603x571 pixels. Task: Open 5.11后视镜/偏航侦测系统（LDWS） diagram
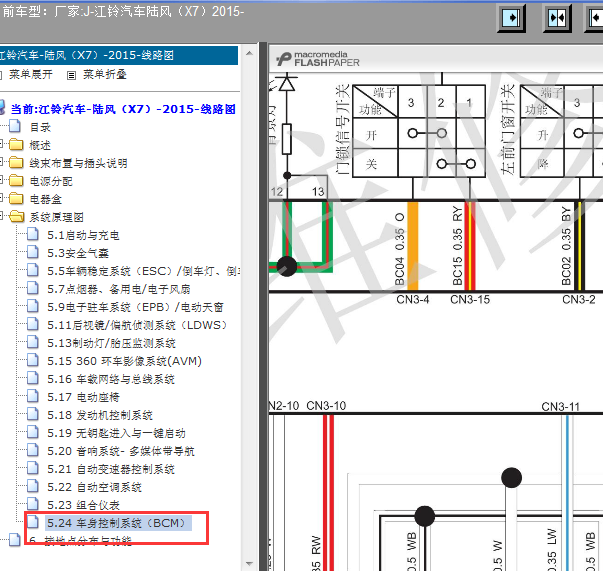coord(137,325)
